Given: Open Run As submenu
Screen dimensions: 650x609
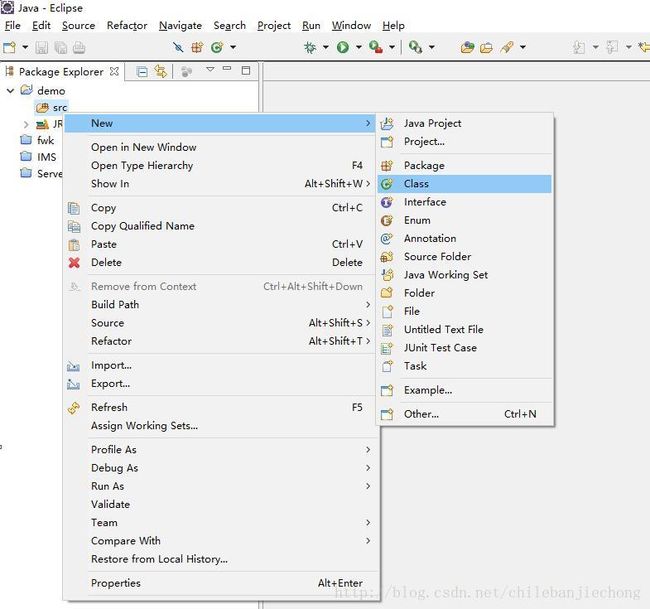Looking at the screenshot, I should tap(220, 486).
